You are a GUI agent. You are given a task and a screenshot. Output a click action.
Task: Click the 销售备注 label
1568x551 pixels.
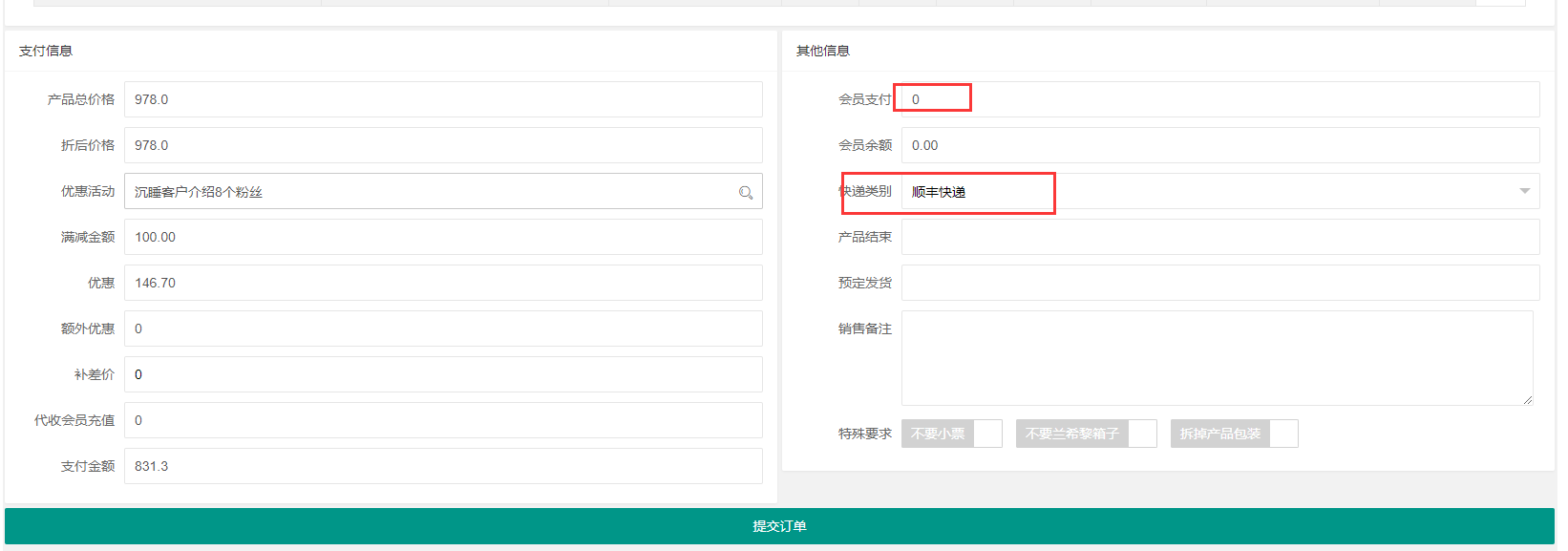click(x=865, y=328)
